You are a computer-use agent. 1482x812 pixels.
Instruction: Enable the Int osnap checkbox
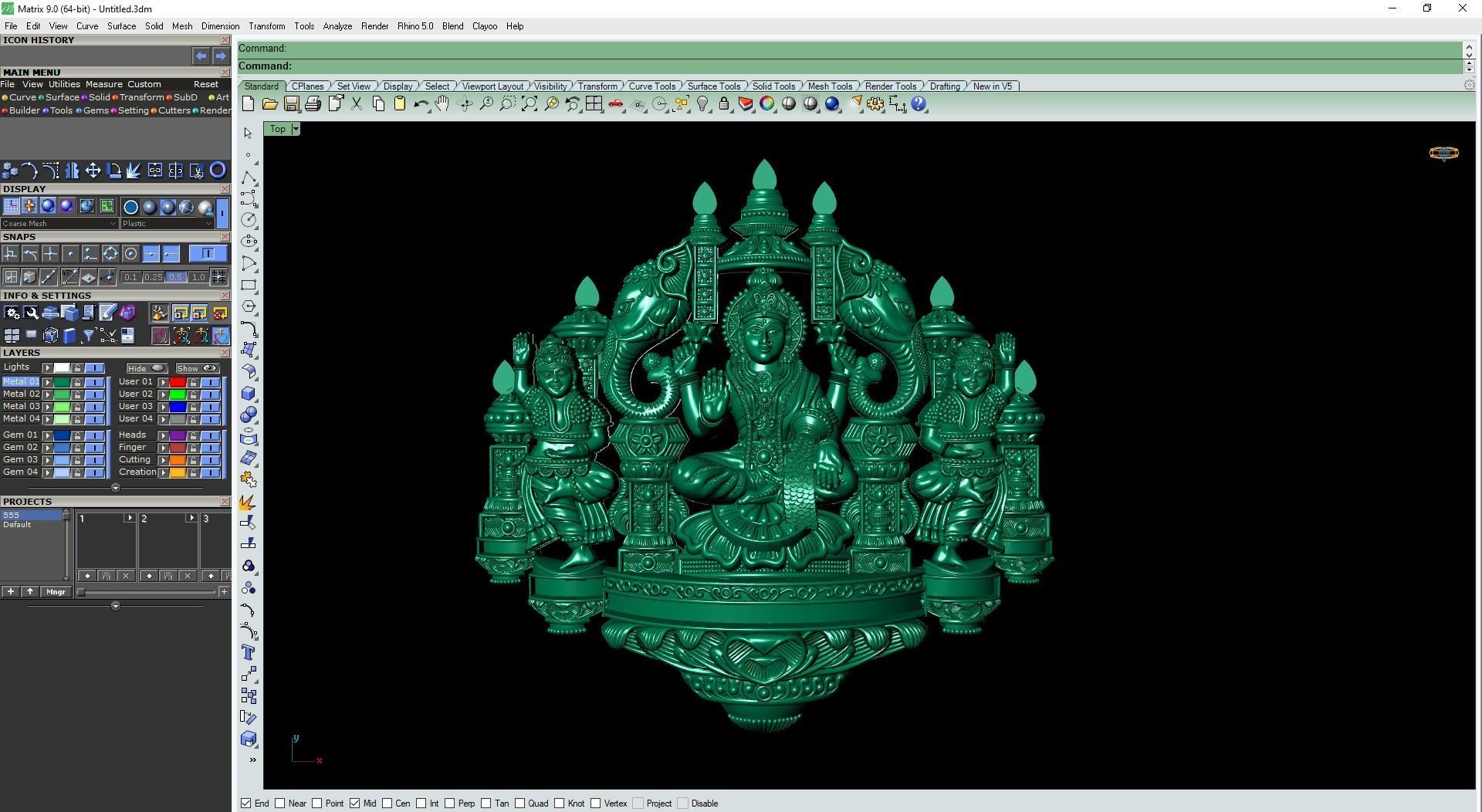(421, 804)
